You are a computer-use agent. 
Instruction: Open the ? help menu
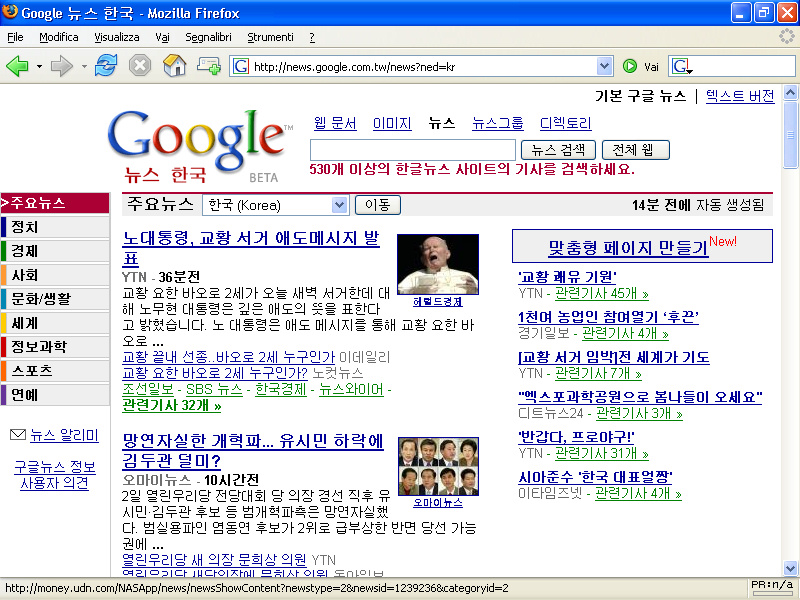coord(312,37)
